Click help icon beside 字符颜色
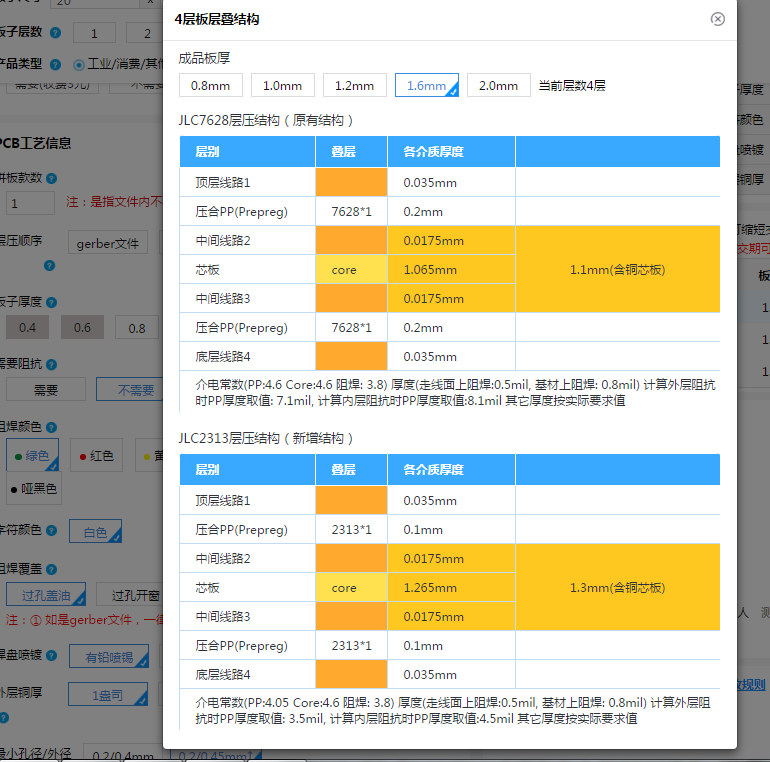The height and width of the screenshot is (762, 770). click(x=50, y=532)
